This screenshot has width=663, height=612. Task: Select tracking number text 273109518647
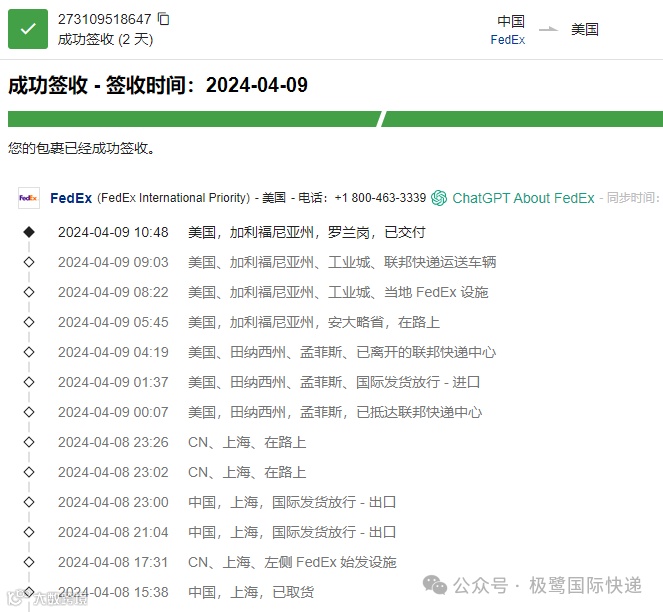point(104,19)
